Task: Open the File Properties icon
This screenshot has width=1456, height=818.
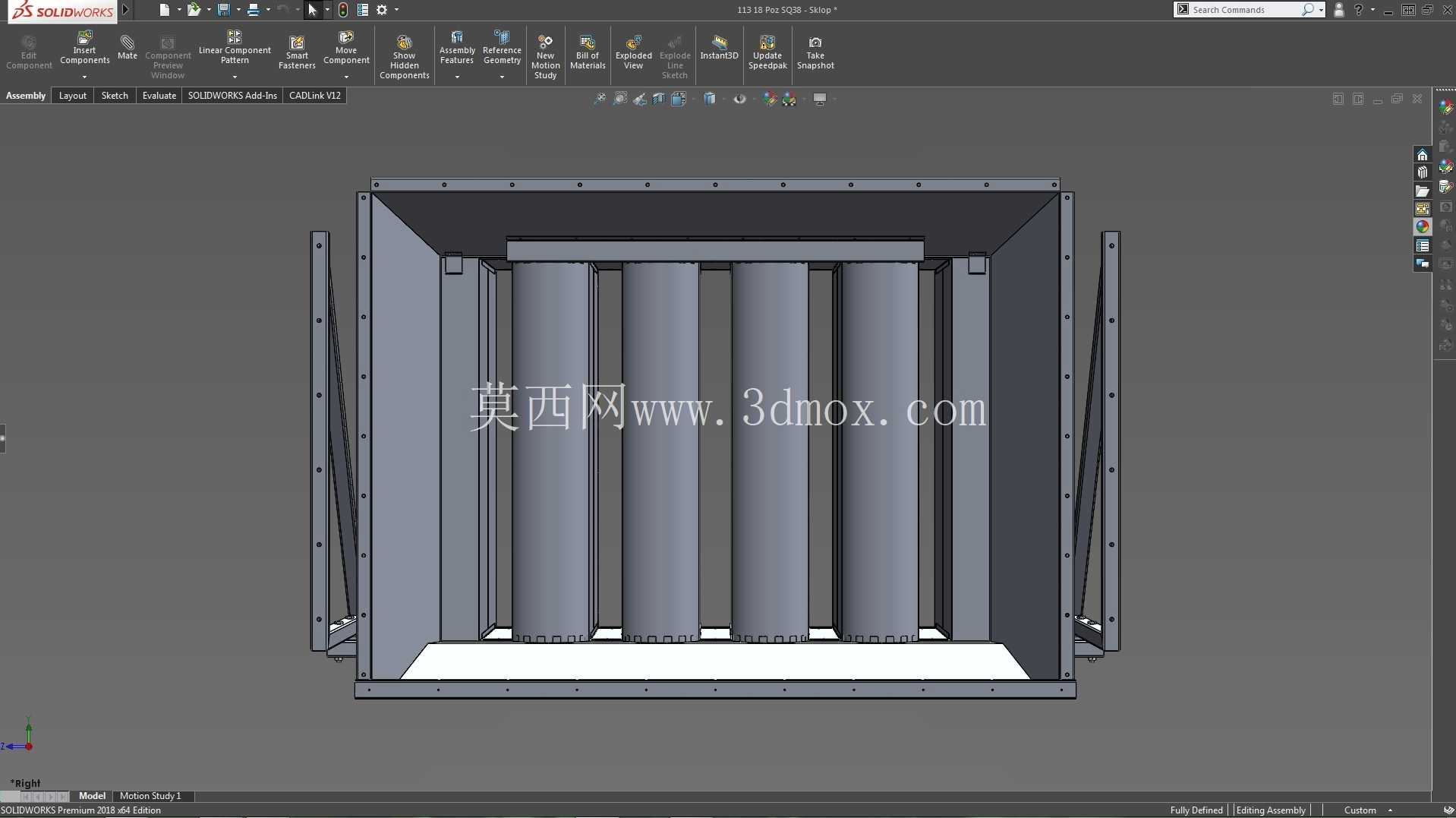Action: point(363,10)
